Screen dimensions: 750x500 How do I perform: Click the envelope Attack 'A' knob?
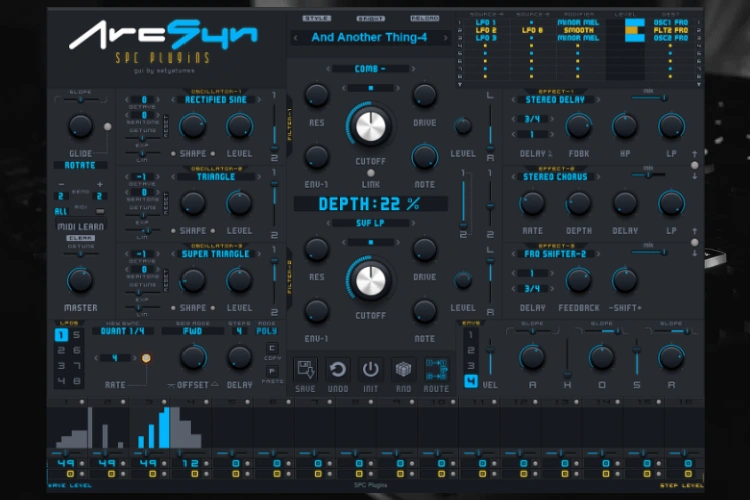pos(532,357)
